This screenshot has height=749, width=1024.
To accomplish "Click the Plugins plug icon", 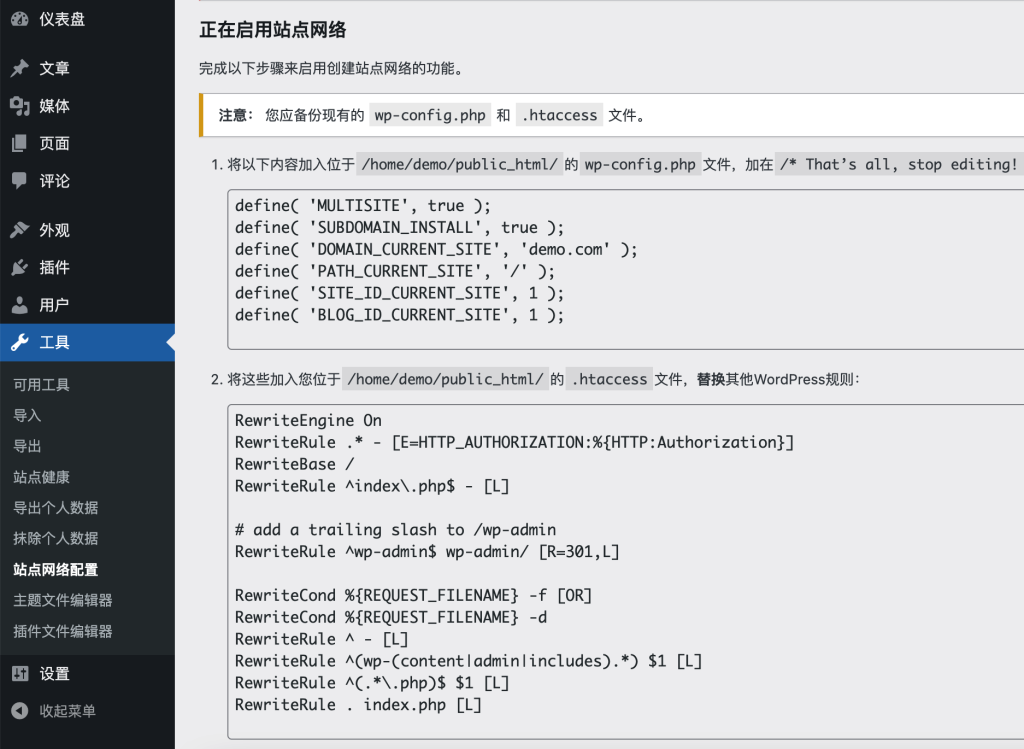I will [x=19, y=267].
